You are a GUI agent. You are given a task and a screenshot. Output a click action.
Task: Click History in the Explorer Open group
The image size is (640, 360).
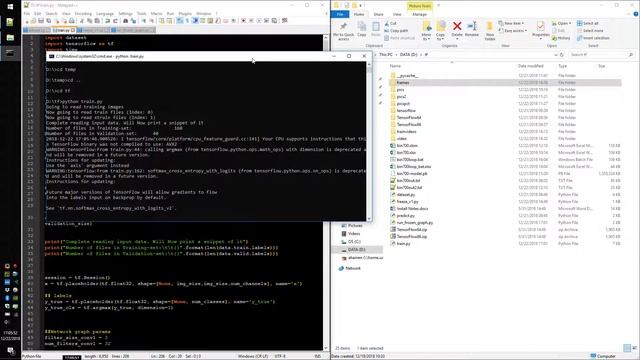tap(561, 38)
